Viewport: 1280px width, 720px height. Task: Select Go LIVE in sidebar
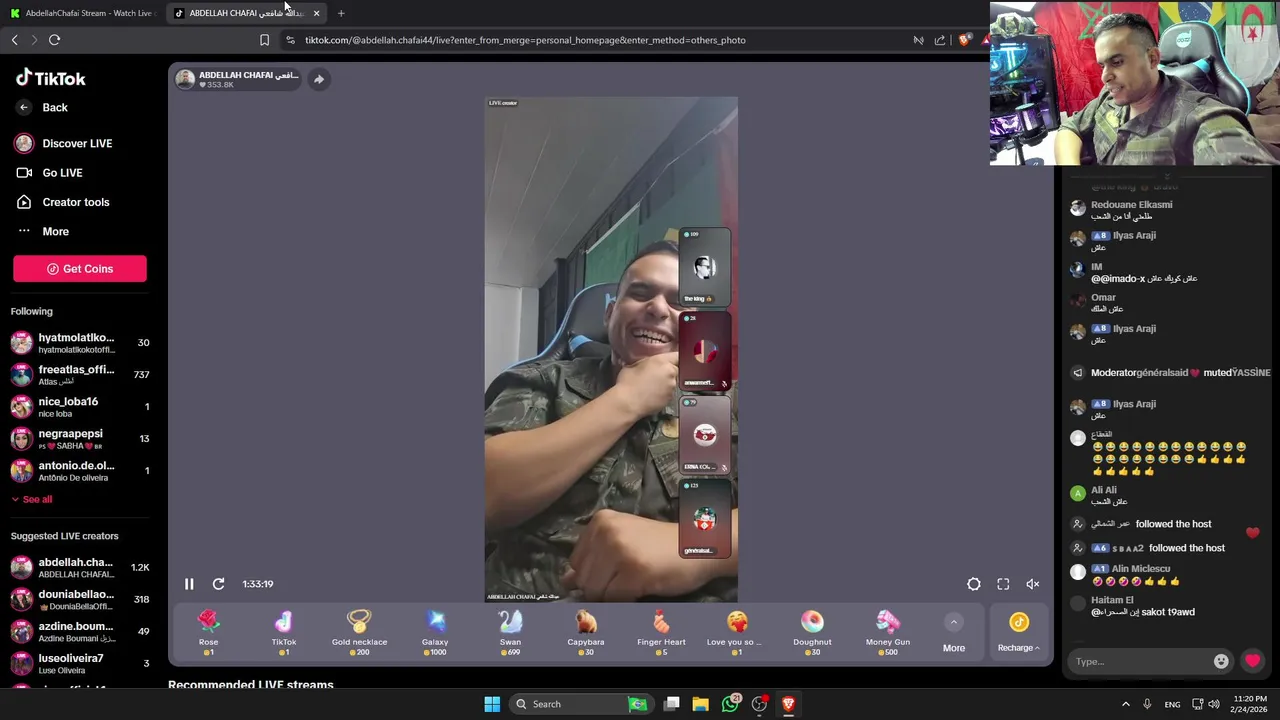pos(49,173)
